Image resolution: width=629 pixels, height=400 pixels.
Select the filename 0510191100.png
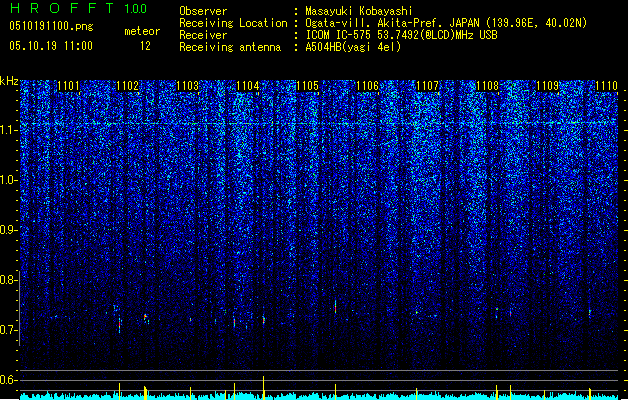coord(51,26)
